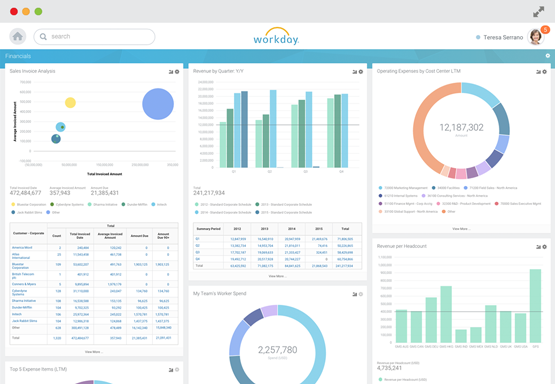Select the 70000 Sales Executive Mgmt swatch
Image resolution: width=555 pixels, height=384 pixels.
coord(497,204)
